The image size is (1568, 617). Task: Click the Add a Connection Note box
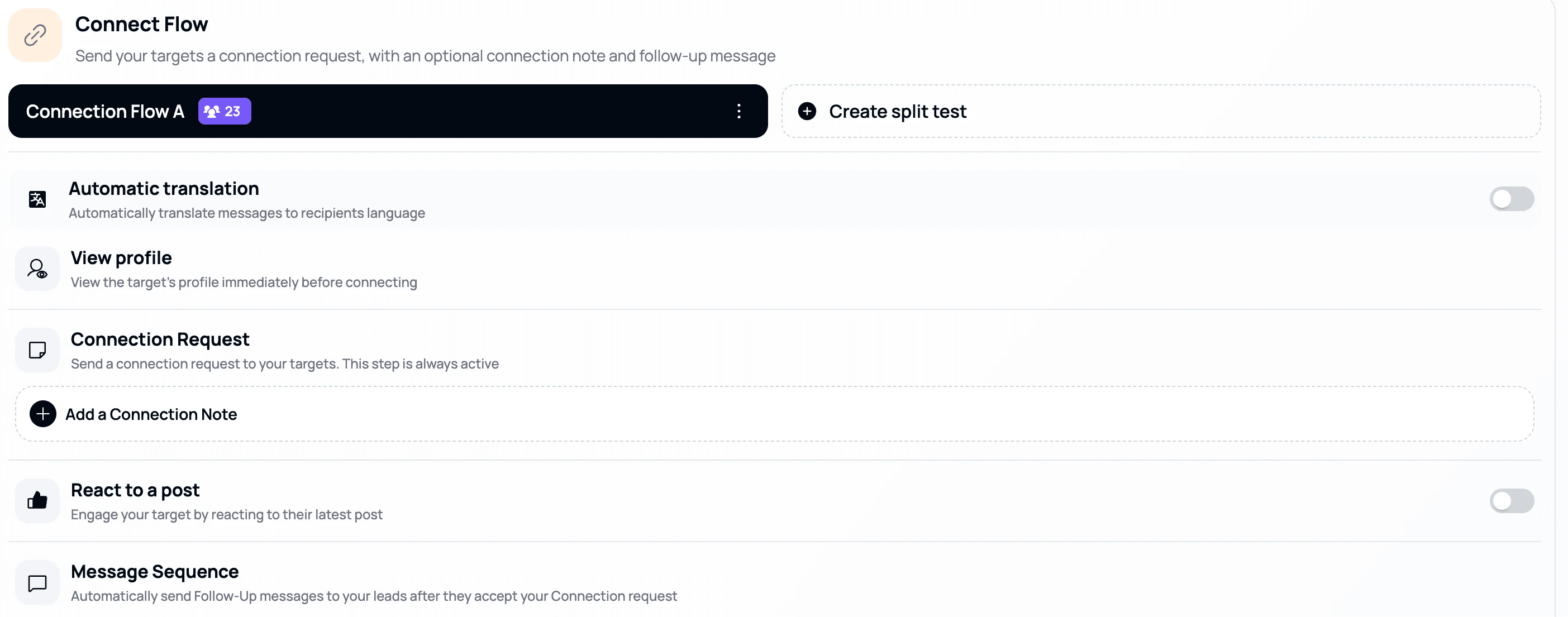click(774, 414)
